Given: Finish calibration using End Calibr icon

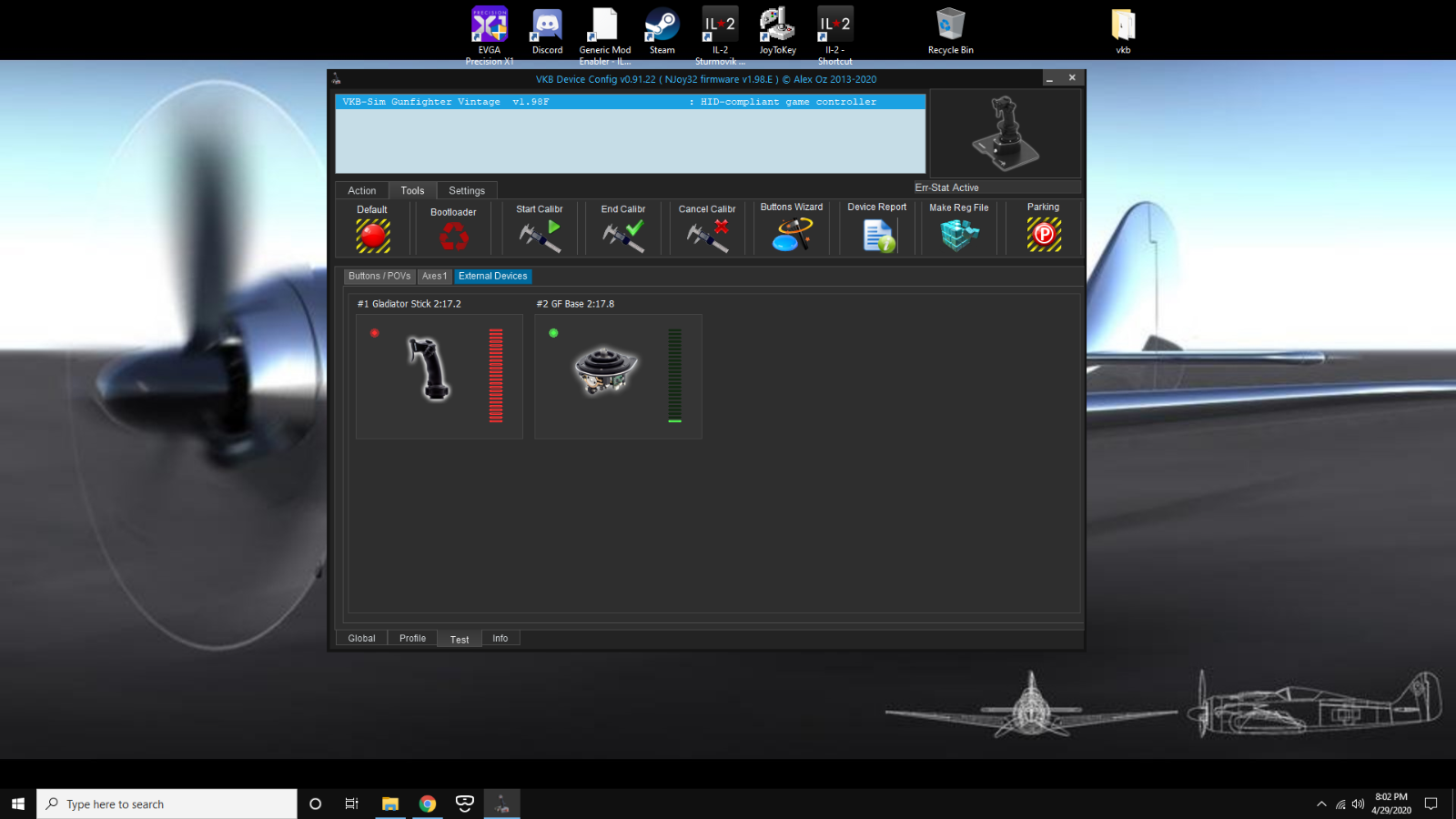Looking at the screenshot, I should [x=623, y=237].
